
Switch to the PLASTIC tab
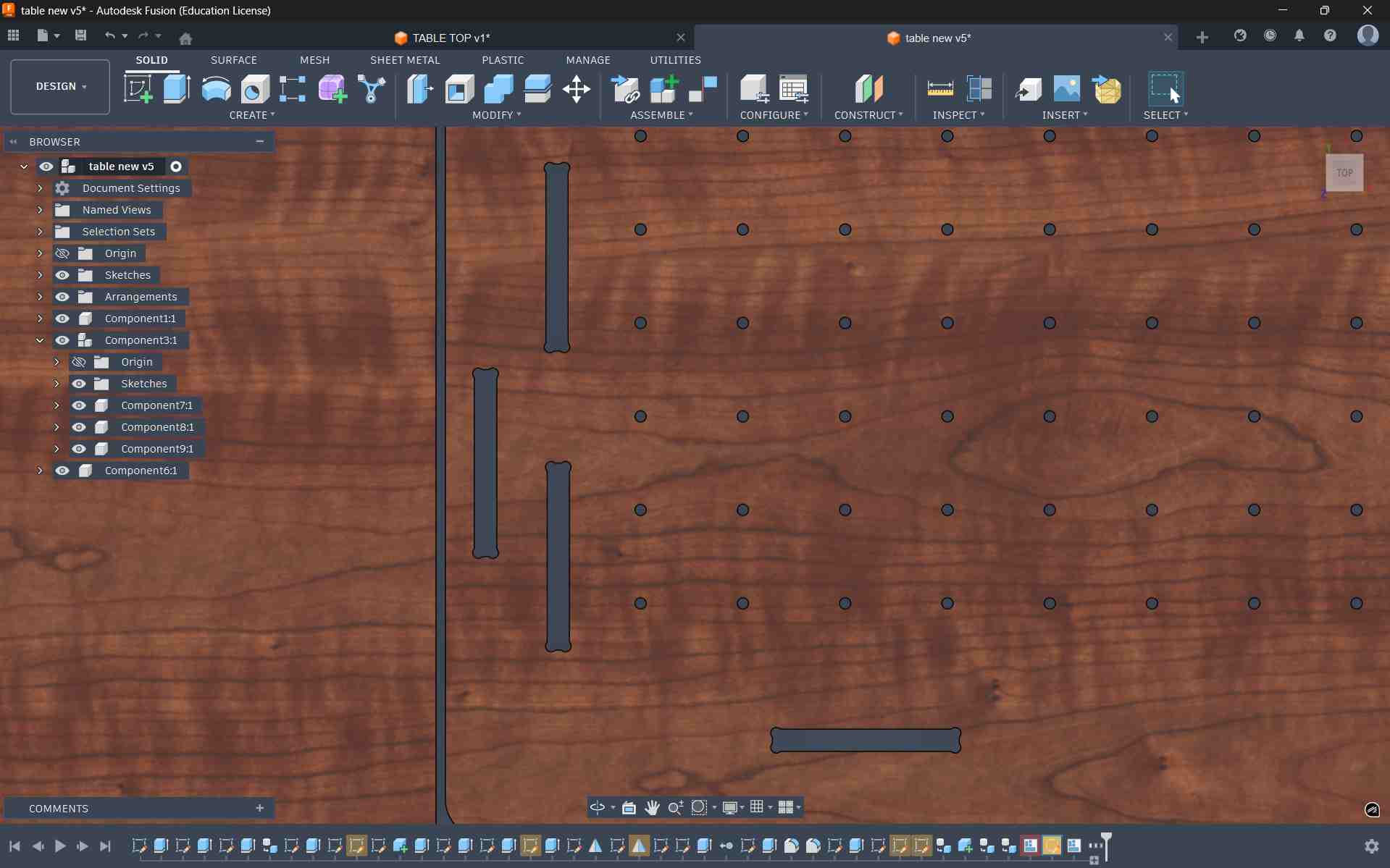(503, 60)
